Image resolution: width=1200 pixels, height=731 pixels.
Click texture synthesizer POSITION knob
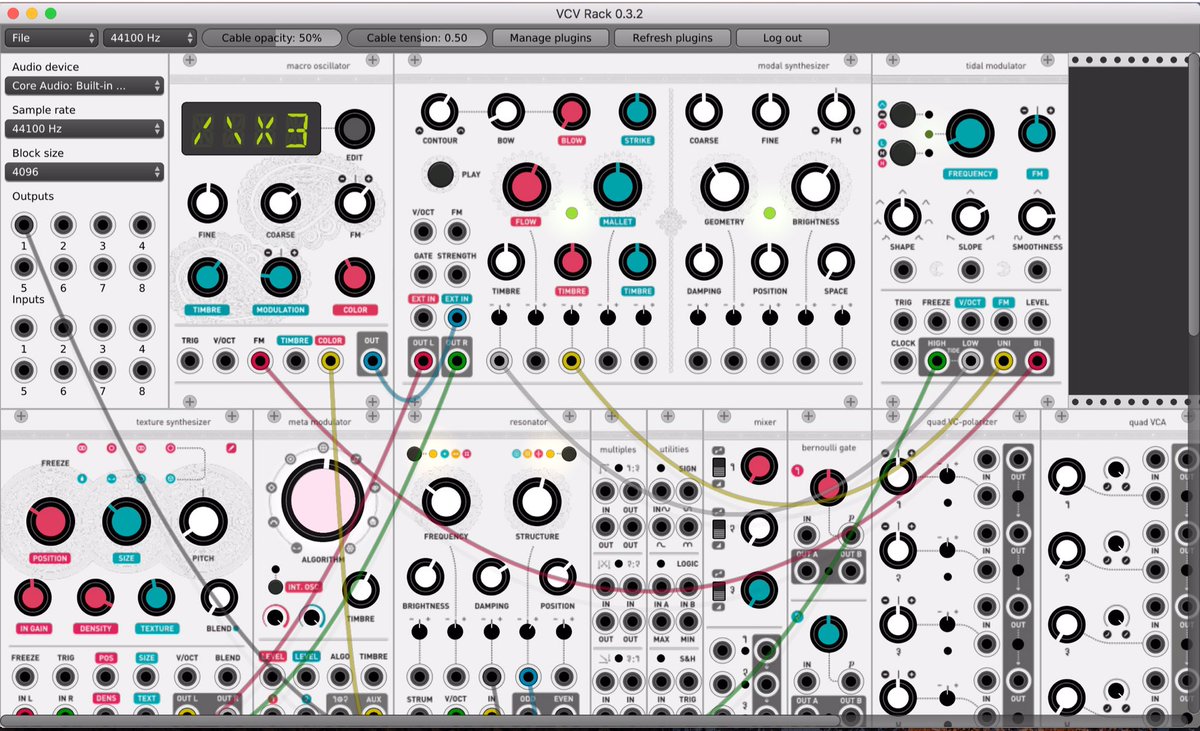click(x=50, y=522)
